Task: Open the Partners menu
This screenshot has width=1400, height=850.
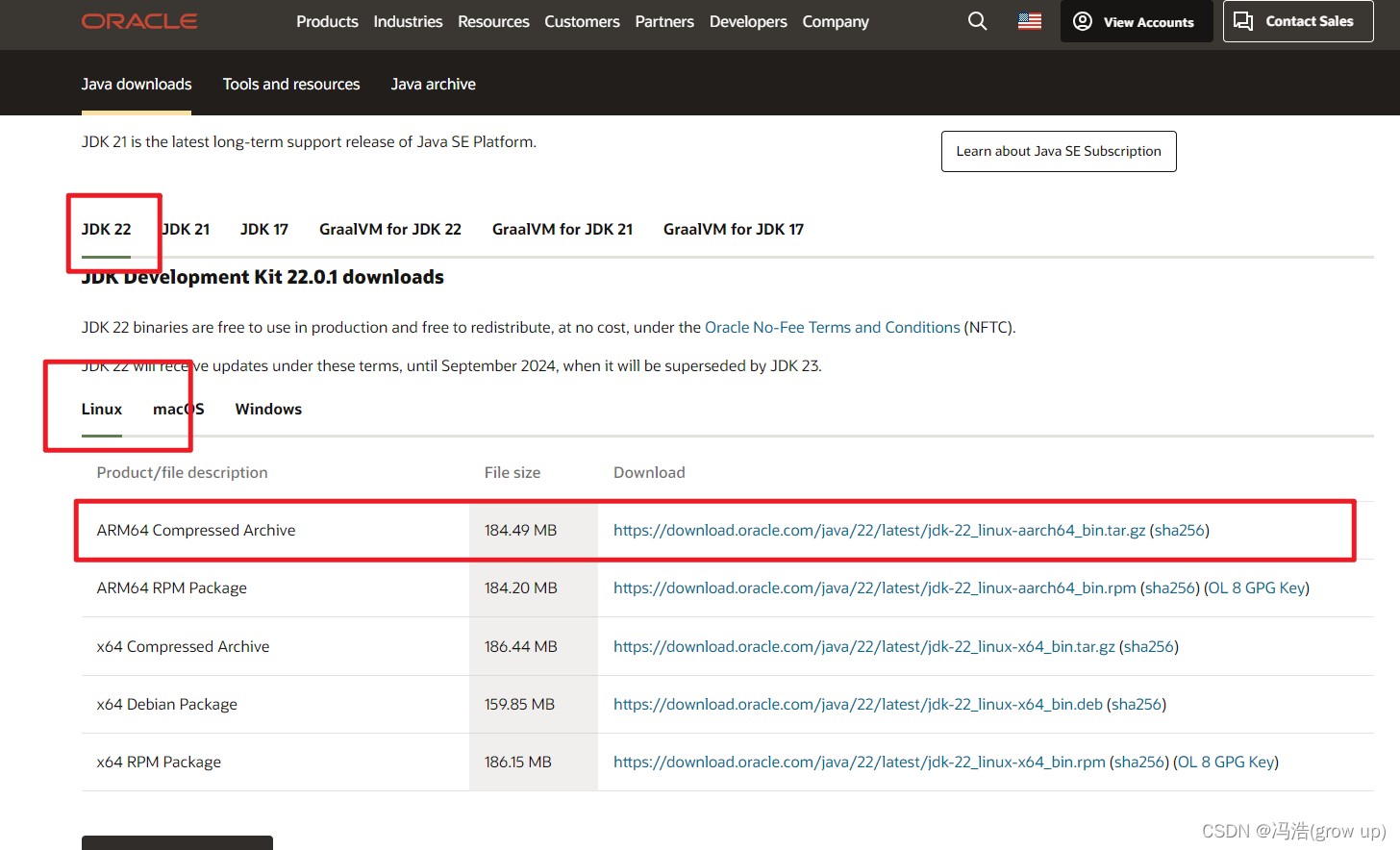Action: 664,21
